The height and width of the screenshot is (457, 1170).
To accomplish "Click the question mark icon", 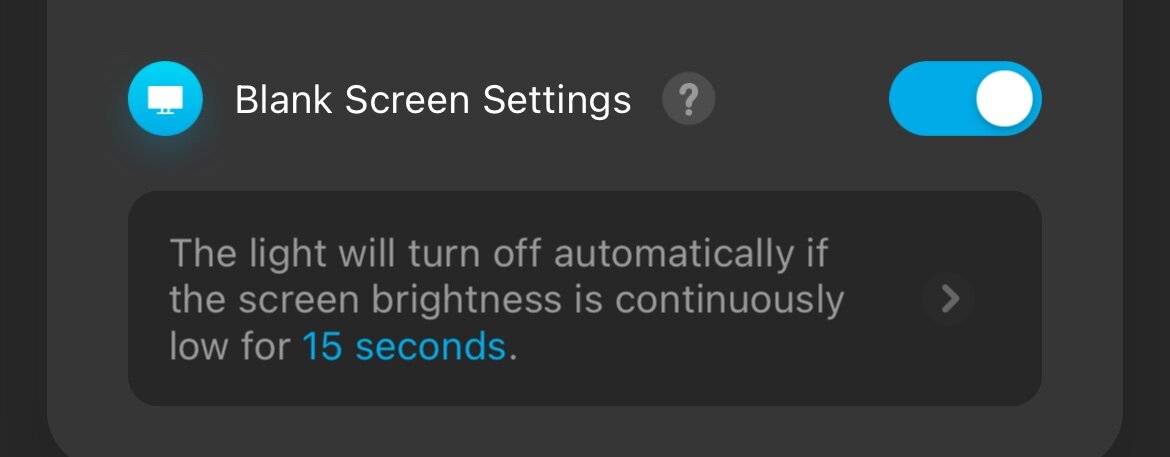I will point(688,100).
